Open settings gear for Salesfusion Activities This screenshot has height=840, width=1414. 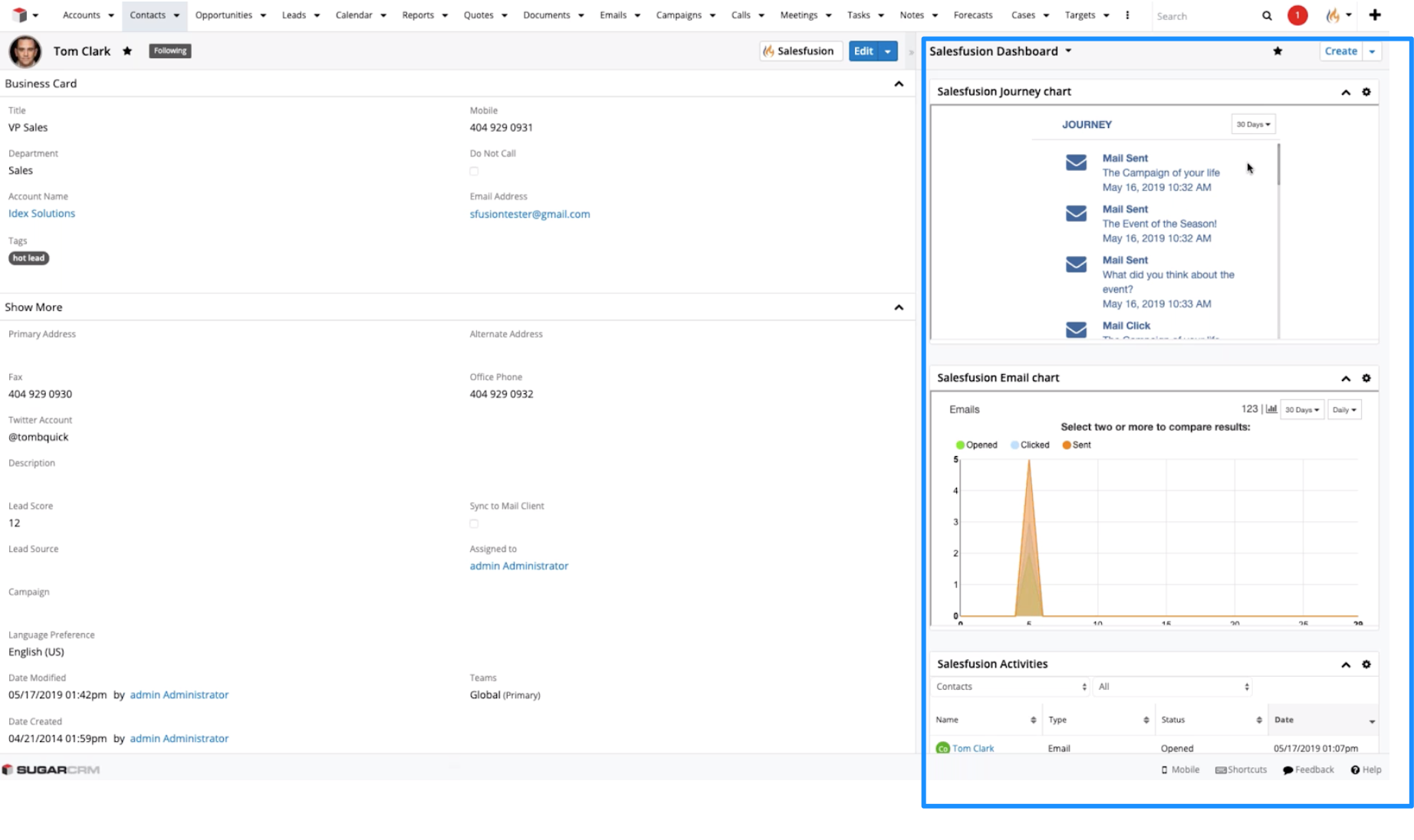(x=1366, y=664)
